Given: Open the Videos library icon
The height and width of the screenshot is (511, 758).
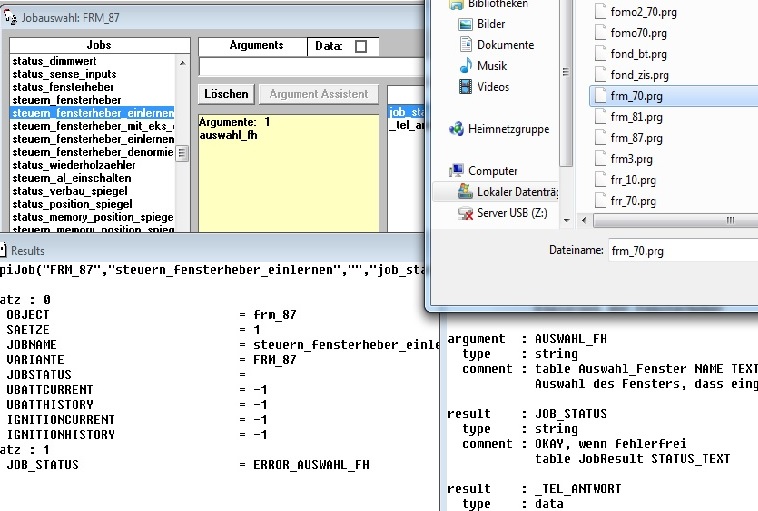Looking at the screenshot, I should (466, 87).
